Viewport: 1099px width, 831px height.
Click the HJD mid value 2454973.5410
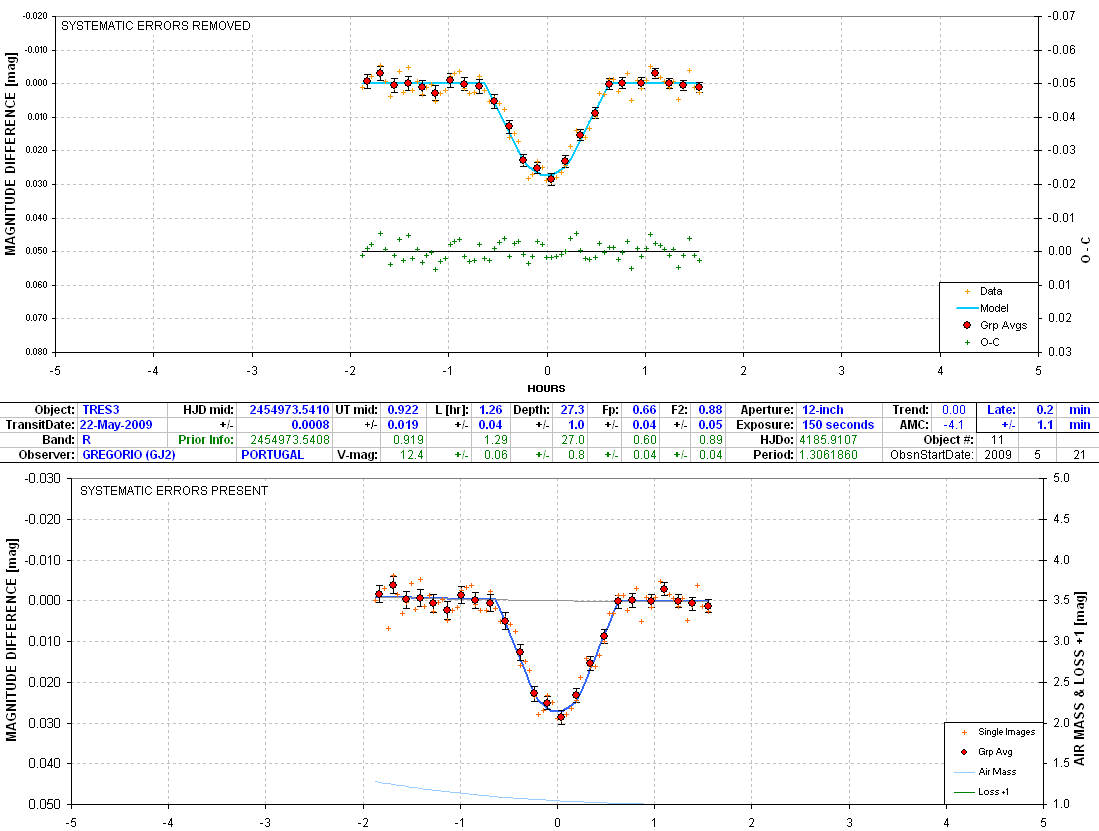tap(289, 410)
